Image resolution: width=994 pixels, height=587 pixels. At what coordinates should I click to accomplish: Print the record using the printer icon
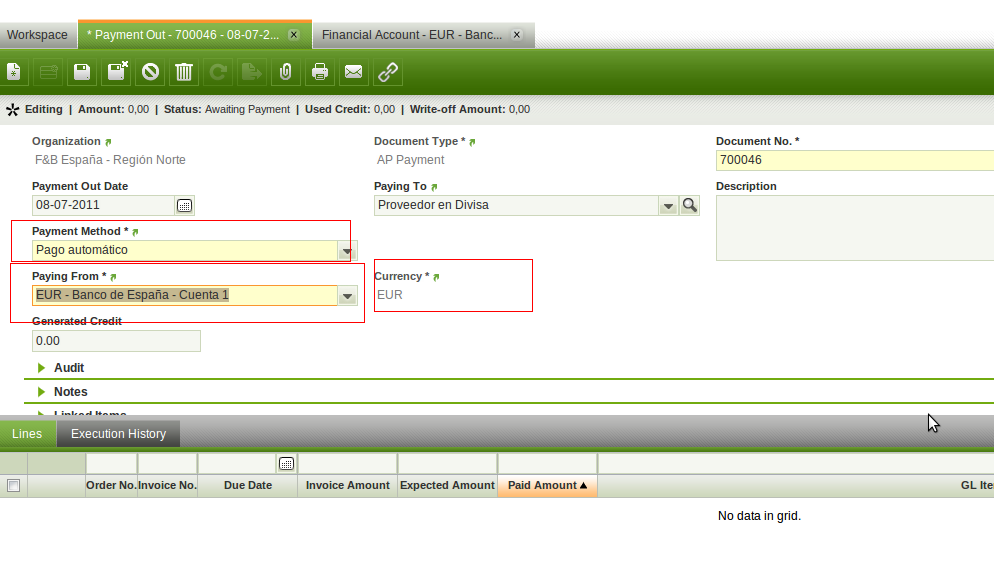320,72
